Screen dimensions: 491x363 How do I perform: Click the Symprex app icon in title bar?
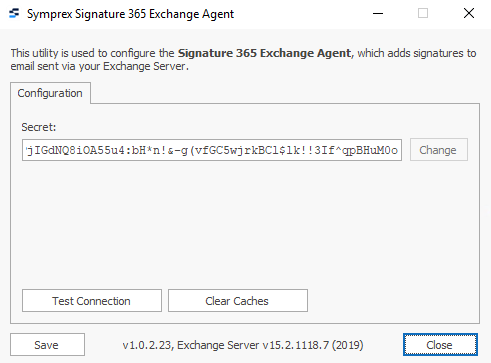tap(14, 13)
